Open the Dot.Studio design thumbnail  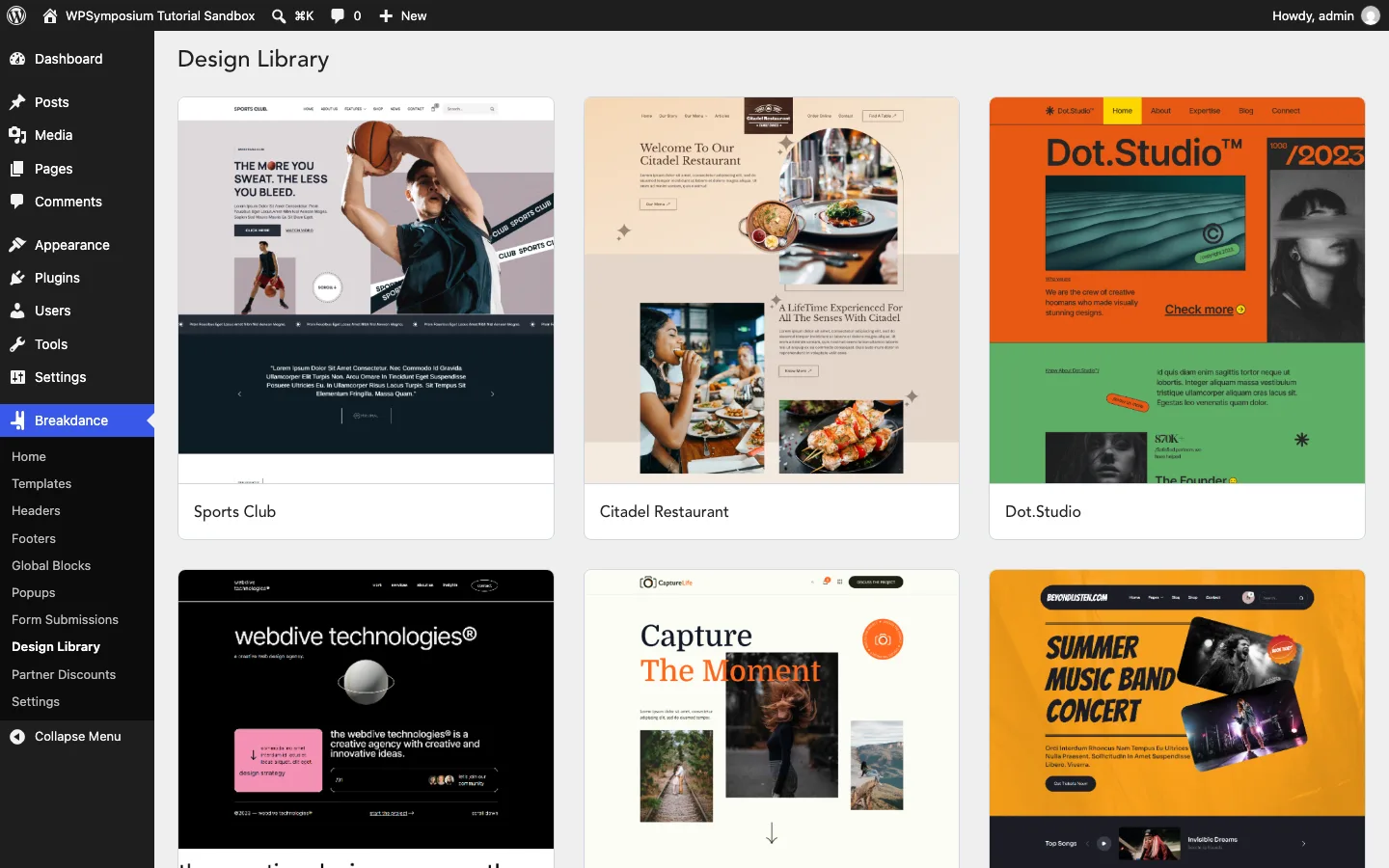point(1177,290)
